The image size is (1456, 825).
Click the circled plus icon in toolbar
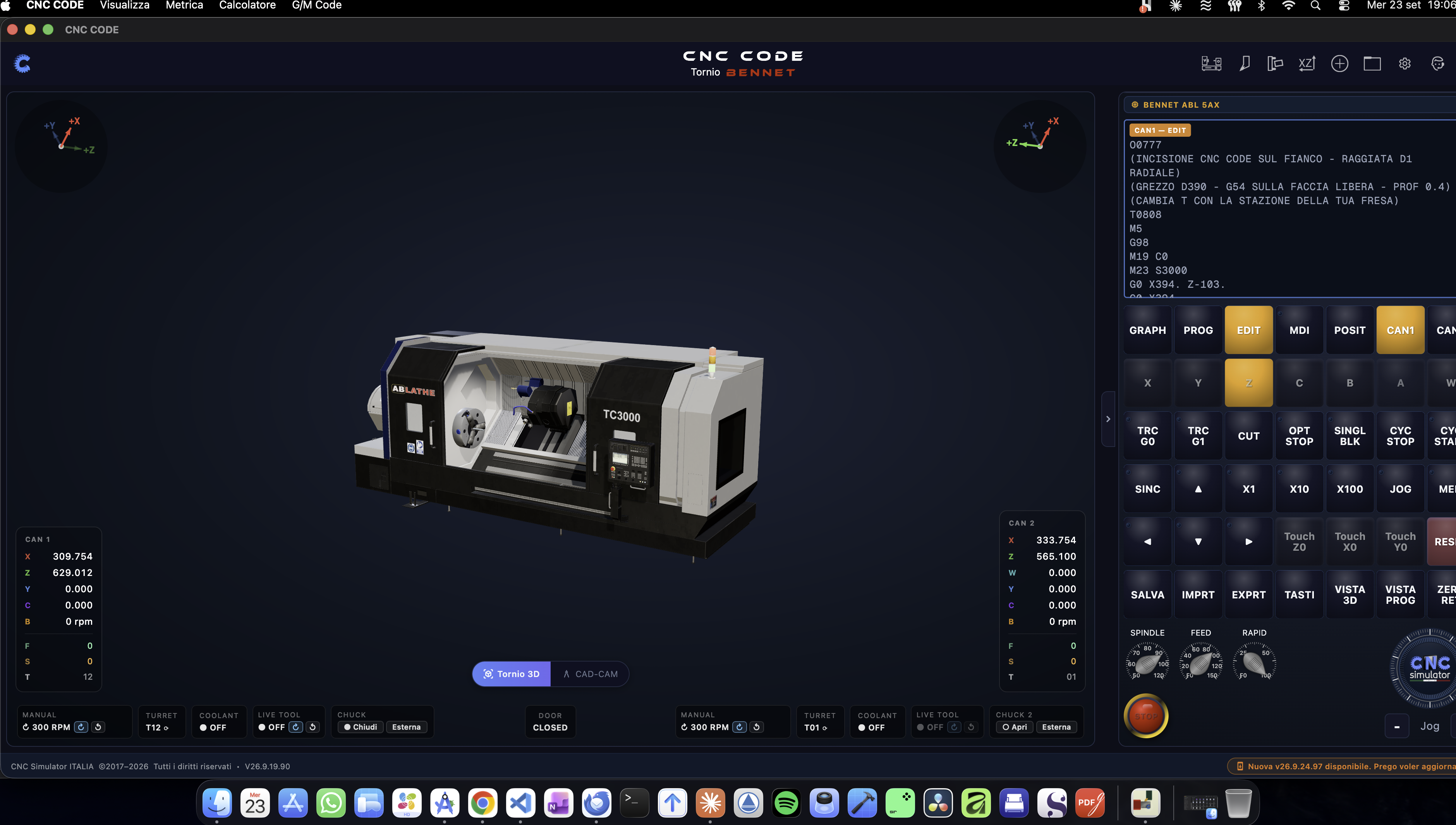[1339, 64]
